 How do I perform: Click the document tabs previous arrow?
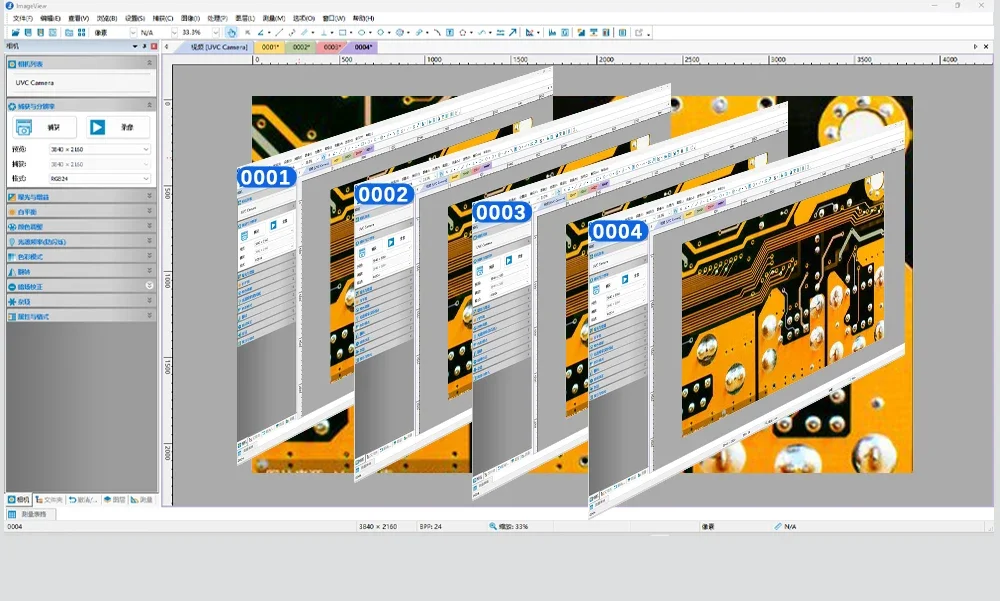[166, 47]
